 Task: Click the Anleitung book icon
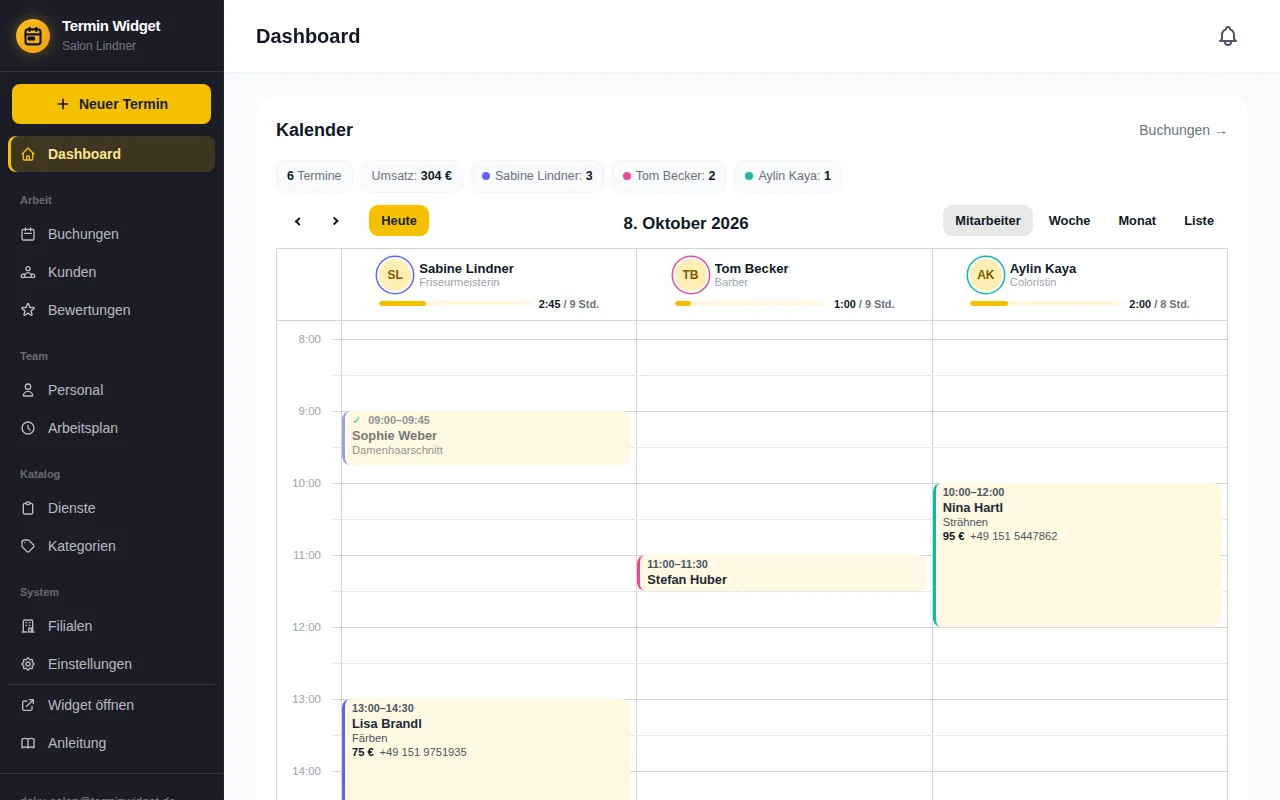pyautogui.click(x=28, y=743)
